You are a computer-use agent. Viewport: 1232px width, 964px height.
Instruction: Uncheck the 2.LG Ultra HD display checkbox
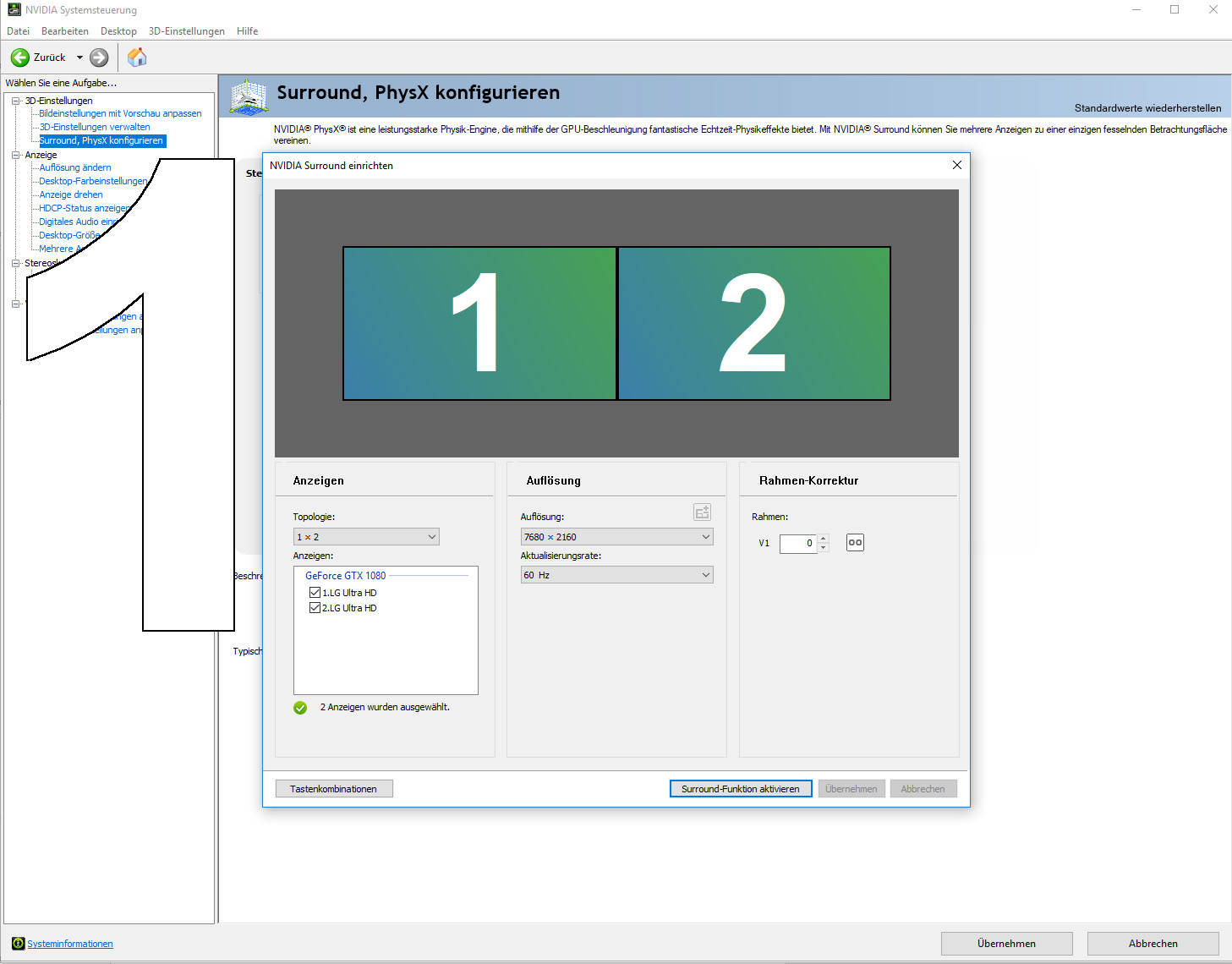pos(315,608)
